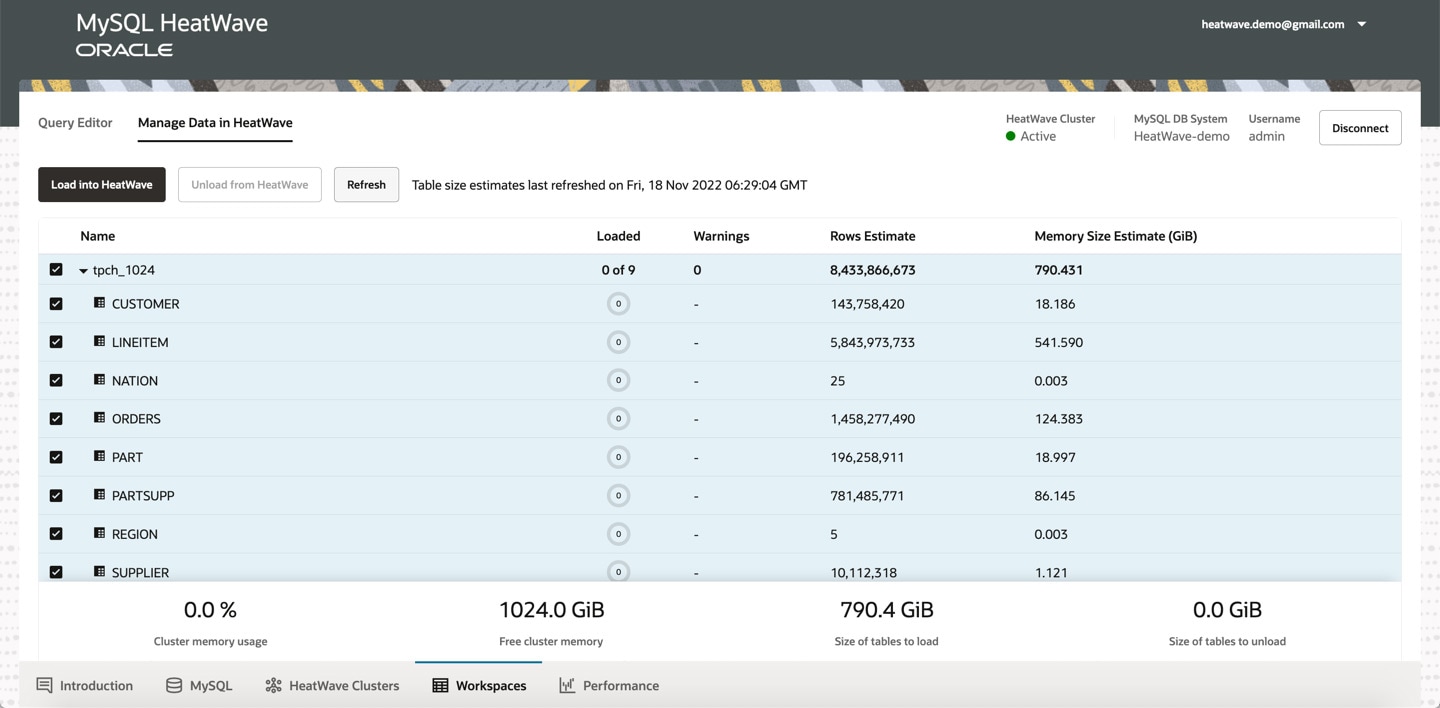Screen dimensions: 1440x708
Task: Expand the user menu chevron at top right
Action: click(1361, 23)
